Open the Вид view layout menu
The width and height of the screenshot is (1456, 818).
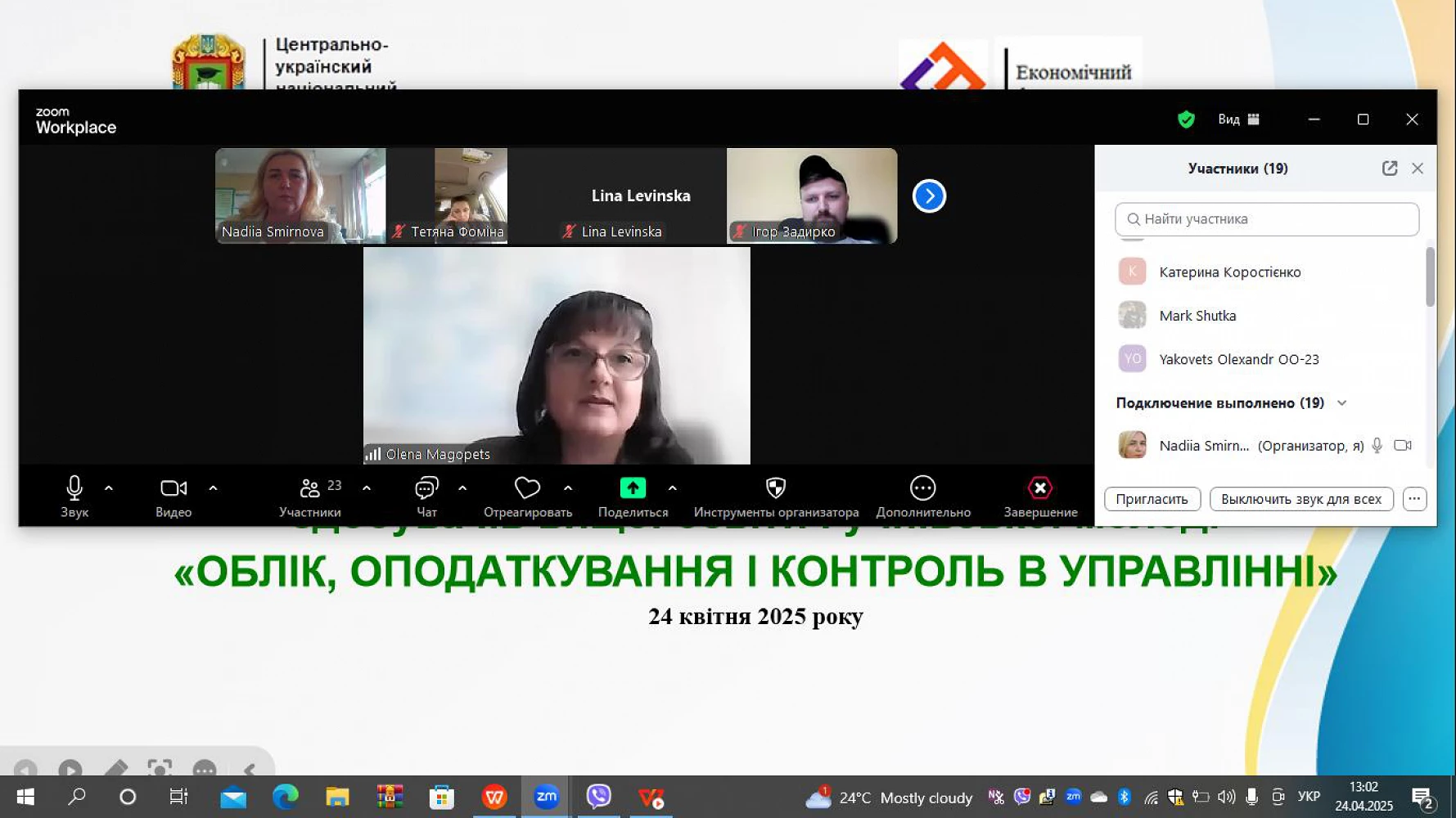[1238, 119]
